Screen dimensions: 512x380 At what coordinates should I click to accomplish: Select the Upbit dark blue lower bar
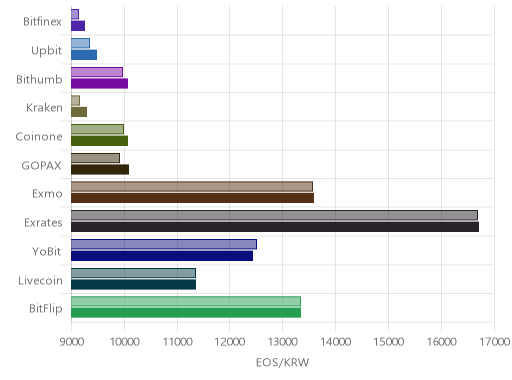pos(84,55)
